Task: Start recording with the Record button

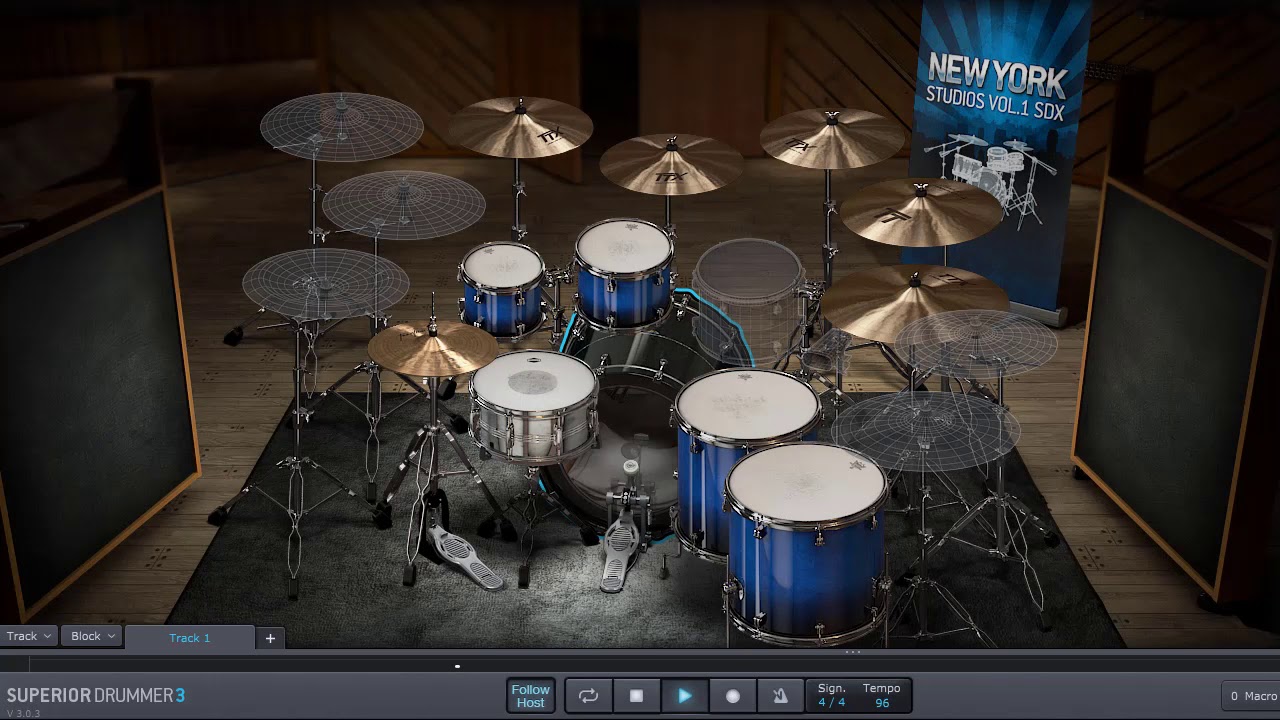Action: pos(732,695)
